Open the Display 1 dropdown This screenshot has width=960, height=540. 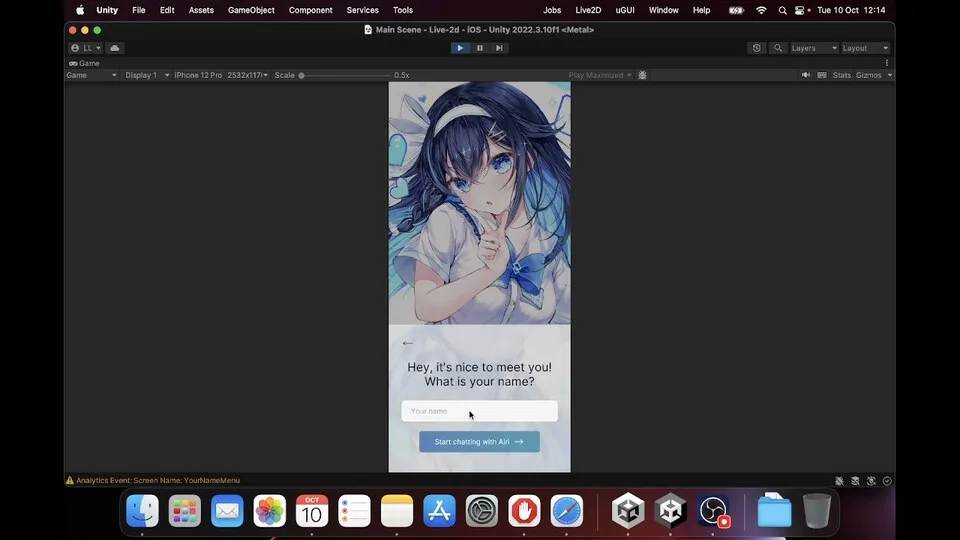click(147, 75)
